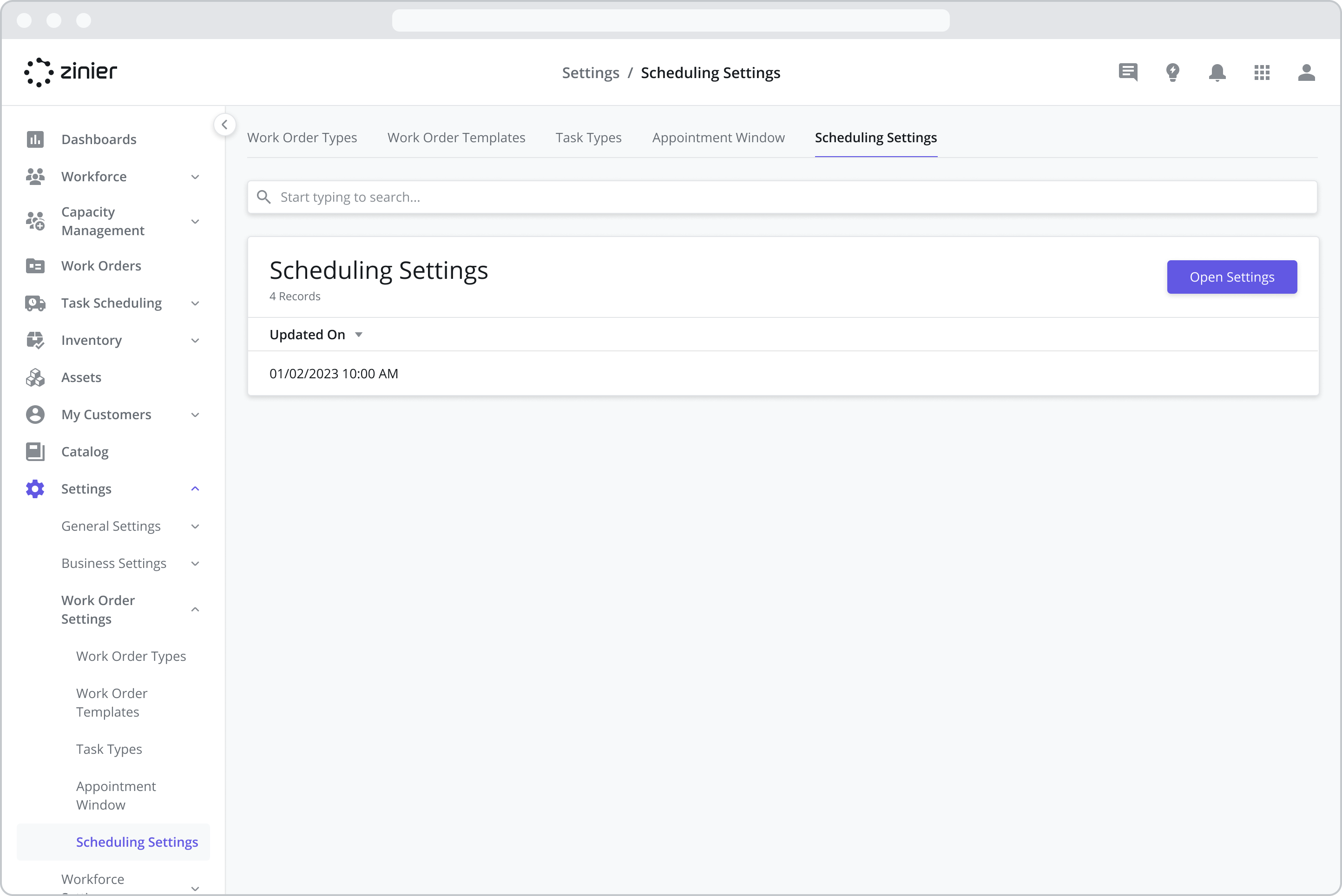The height and width of the screenshot is (896, 1342).
Task: Open the notifications bell
Action: pos(1217,72)
